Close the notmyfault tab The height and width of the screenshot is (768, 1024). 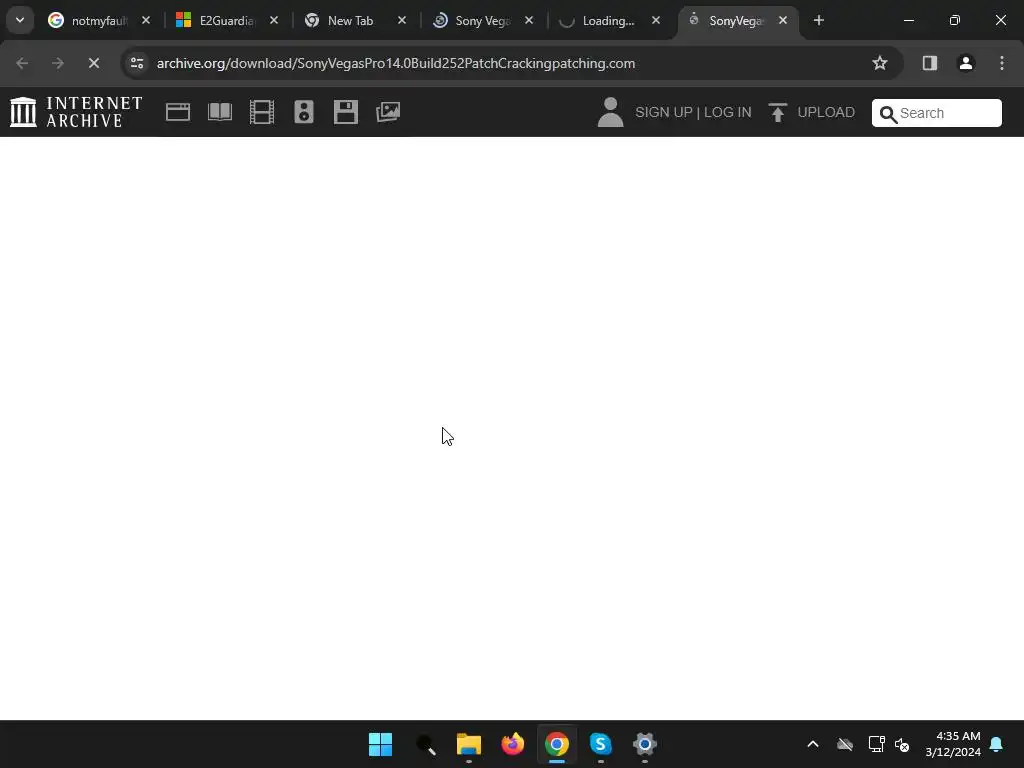(x=146, y=21)
